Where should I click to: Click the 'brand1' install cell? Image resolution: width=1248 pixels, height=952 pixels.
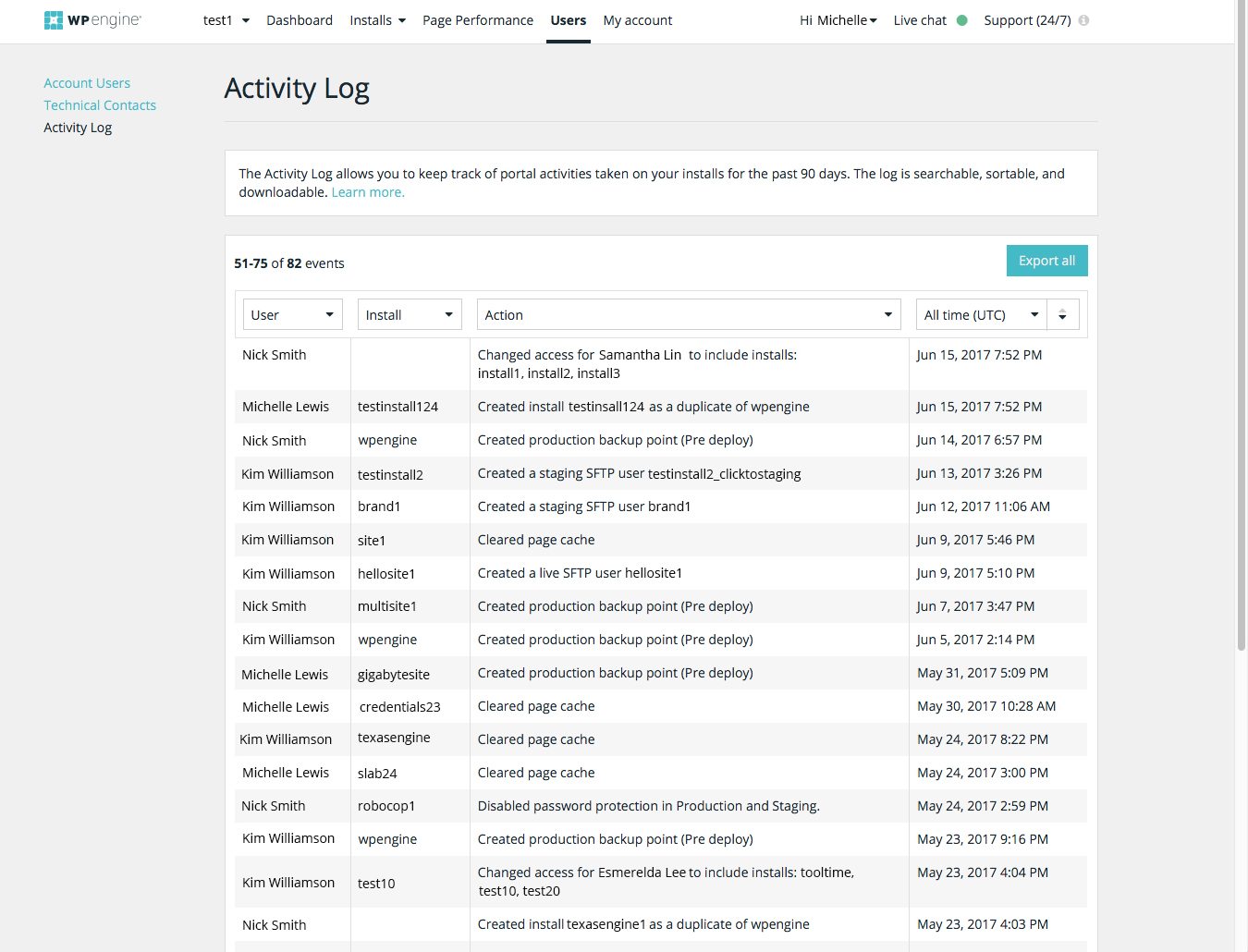click(x=379, y=507)
